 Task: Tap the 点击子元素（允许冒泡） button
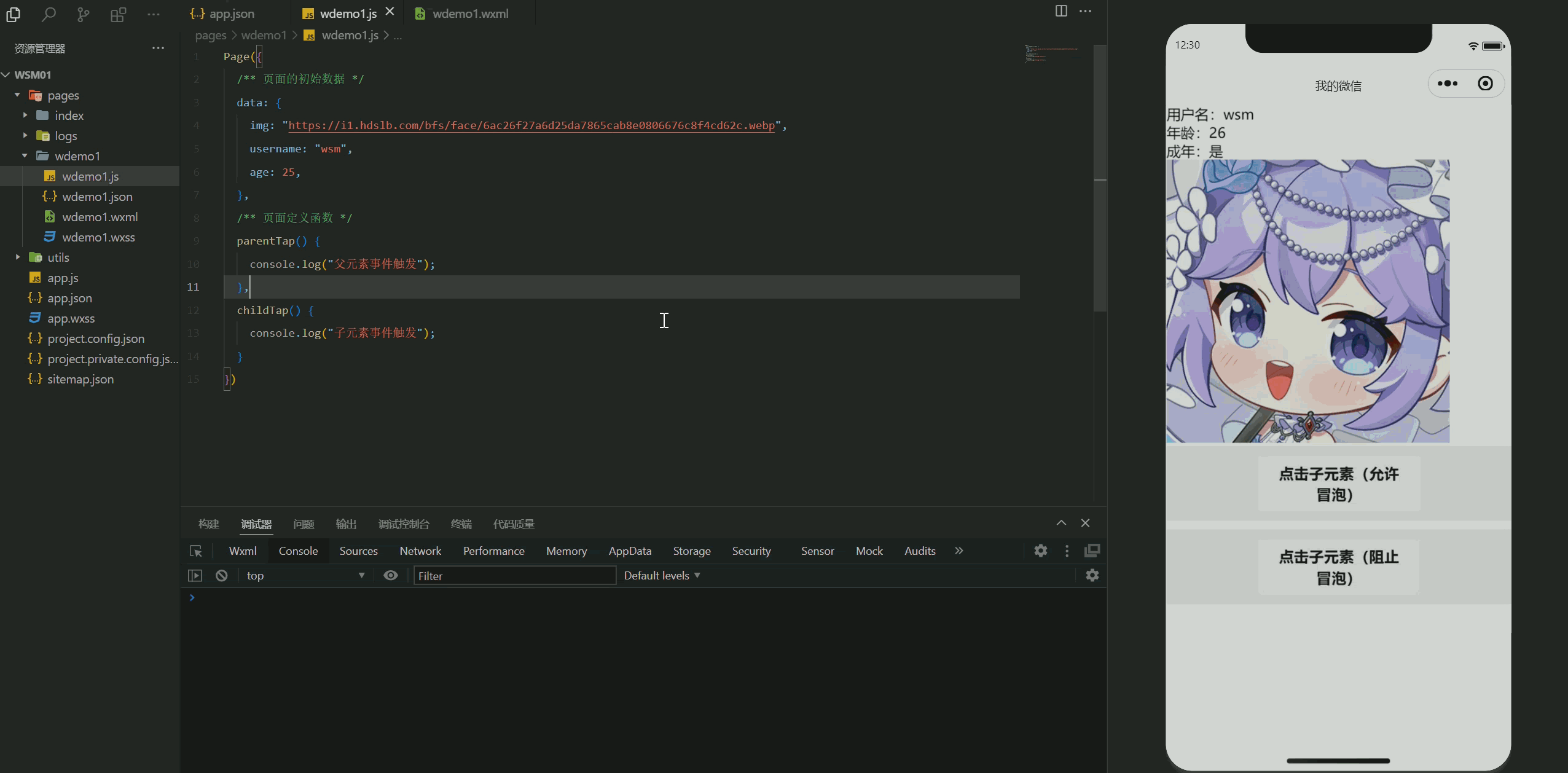click(x=1338, y=484)
